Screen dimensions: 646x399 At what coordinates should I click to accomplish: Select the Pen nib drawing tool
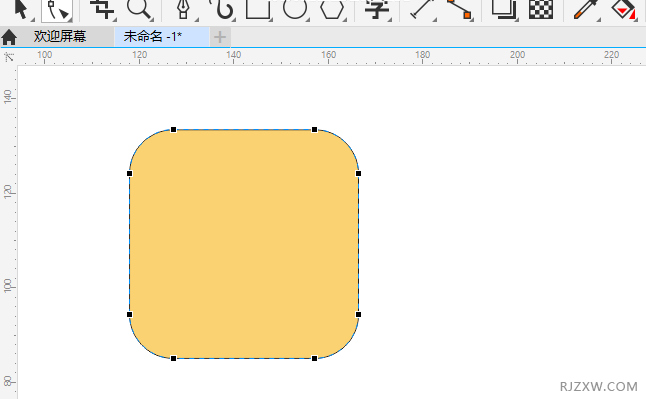click(183, 9)
